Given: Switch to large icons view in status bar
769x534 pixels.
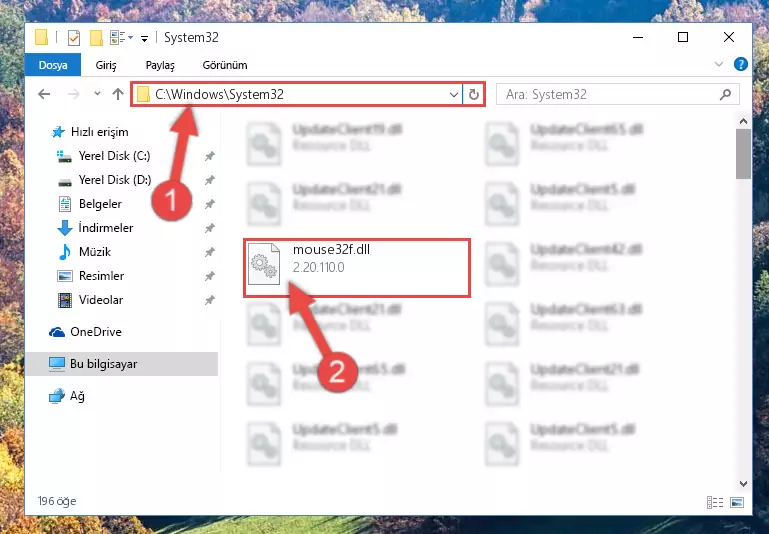Looking at the screenshot, I should (737, 502).
